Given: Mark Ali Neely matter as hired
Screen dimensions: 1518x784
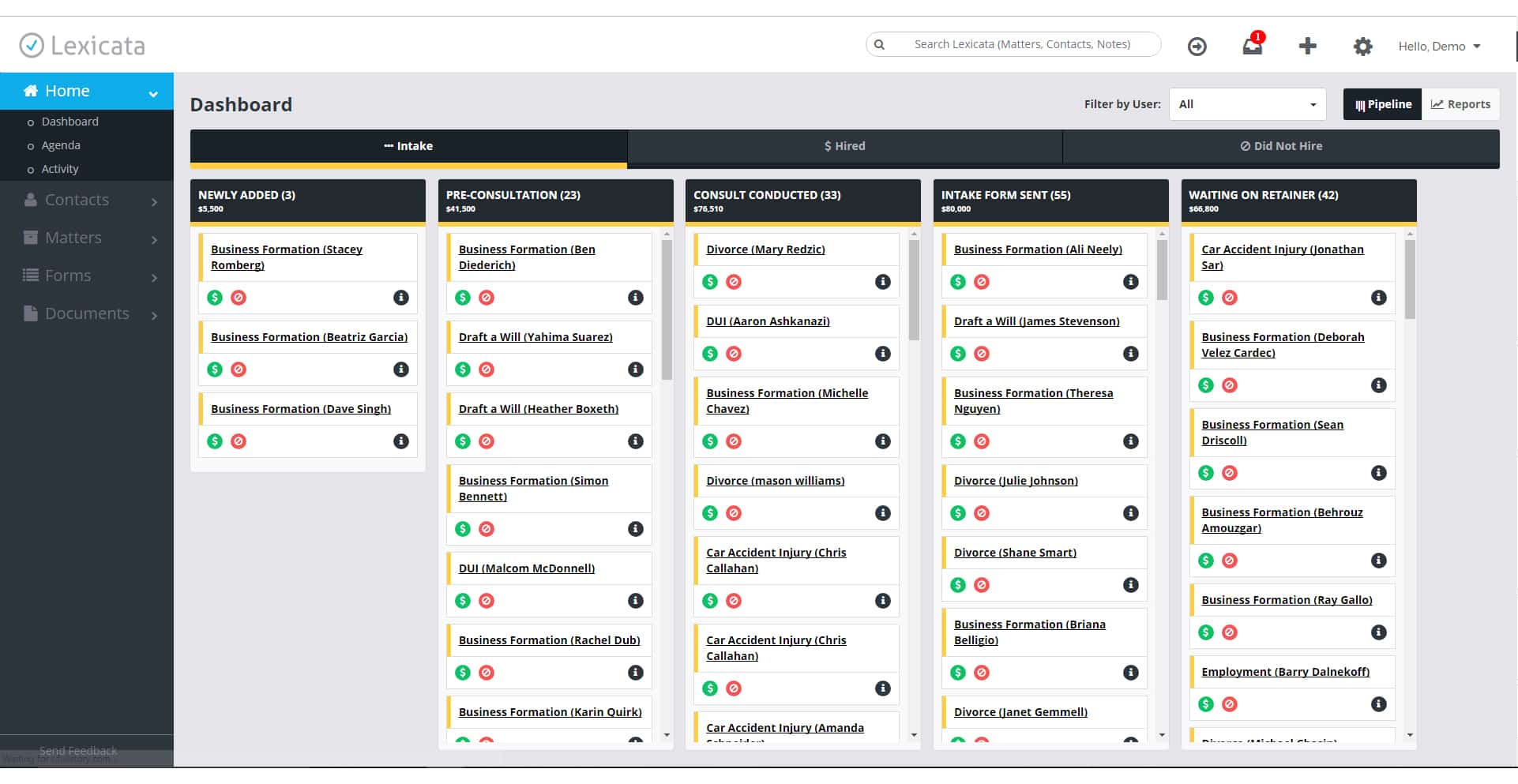Looking at the screenshot, I should coord(958,282).
